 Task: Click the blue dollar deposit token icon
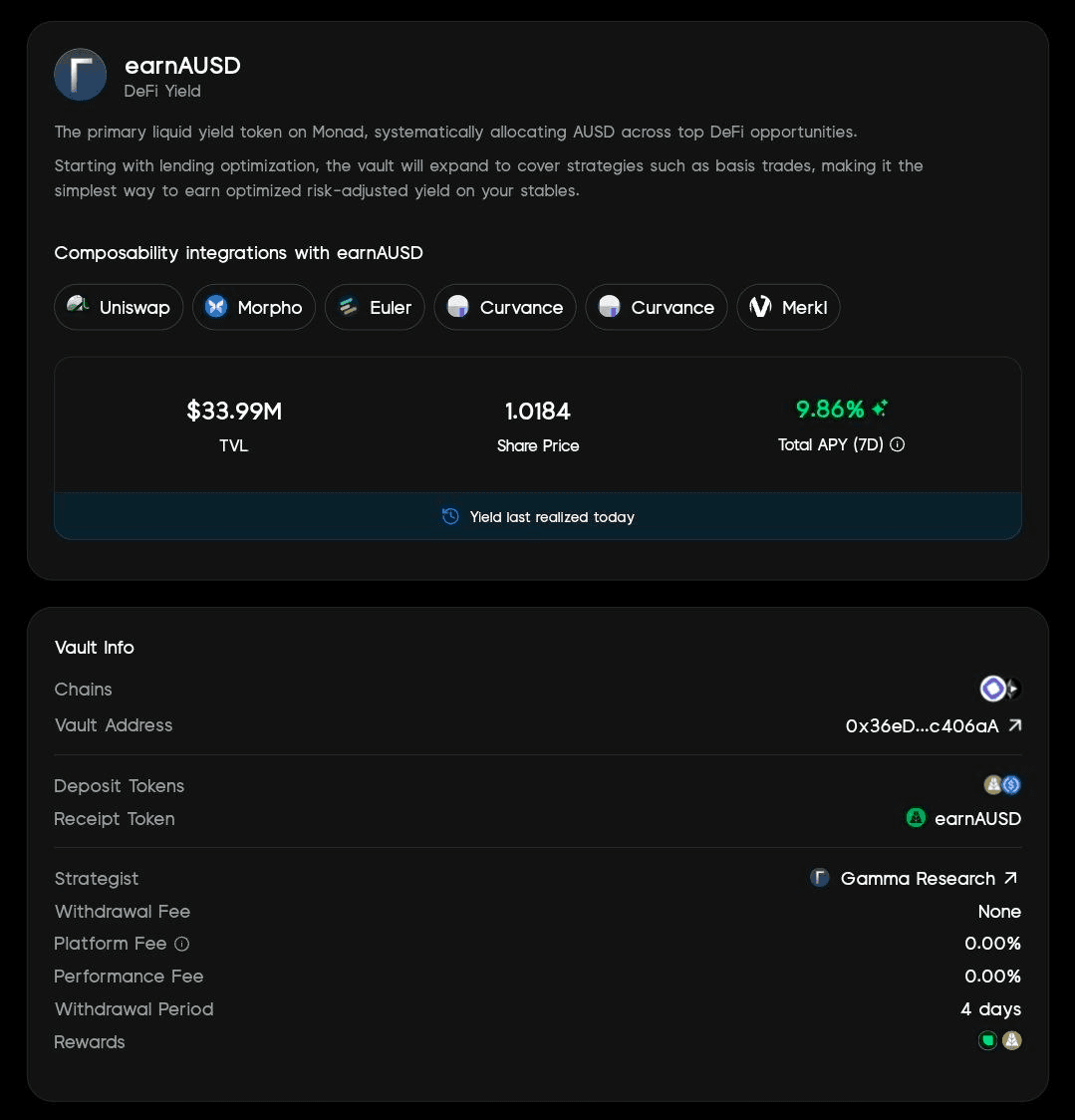(x=1011, y=785)
